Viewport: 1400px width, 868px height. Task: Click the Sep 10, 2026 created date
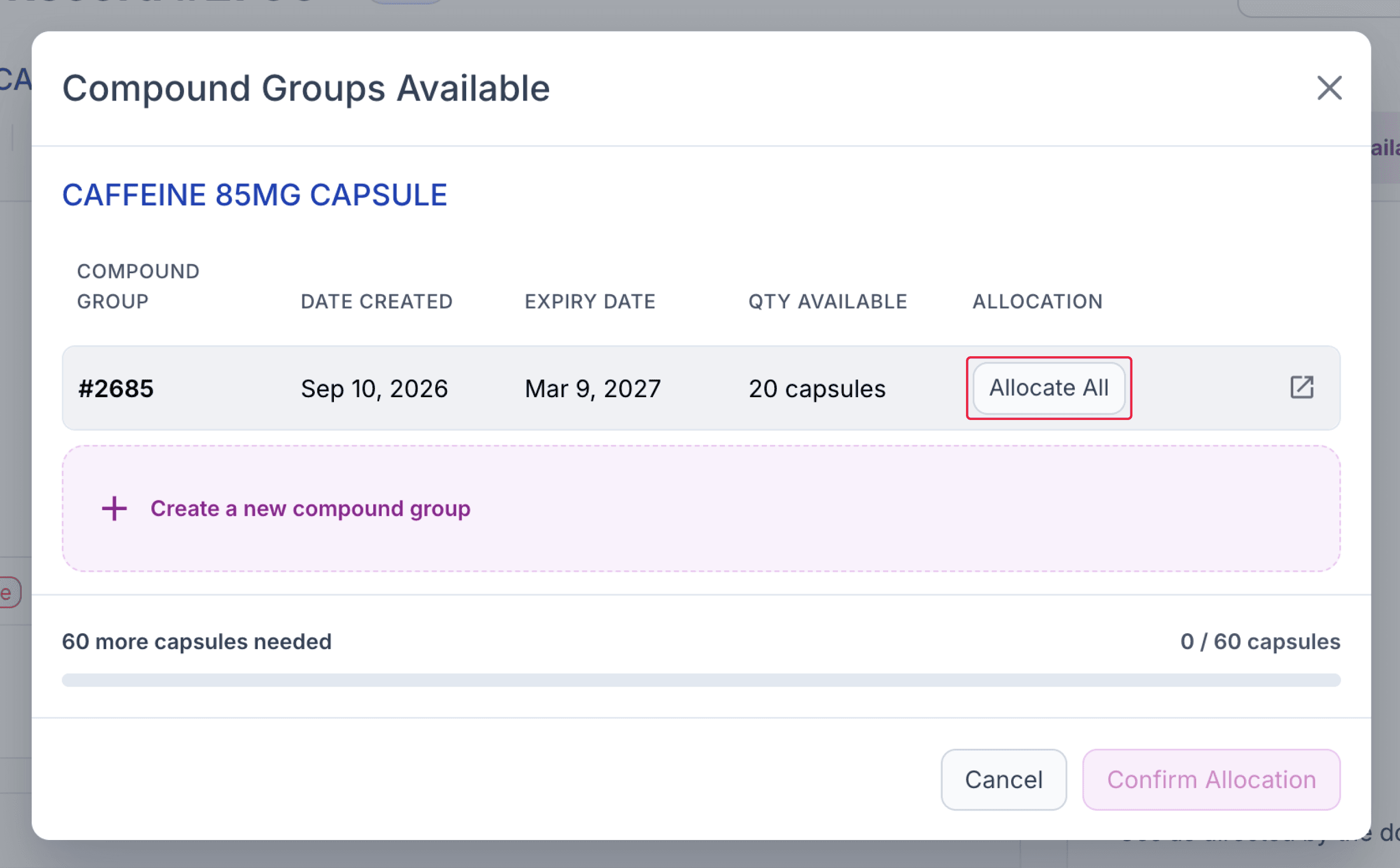click(x=374, y=389)
